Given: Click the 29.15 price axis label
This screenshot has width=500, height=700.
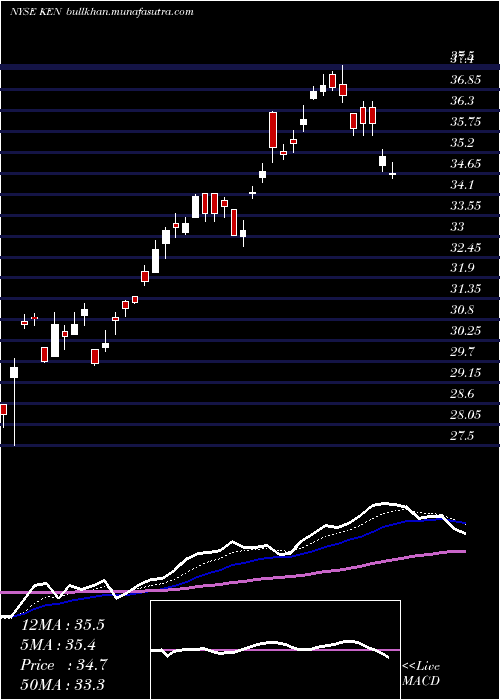Looking at the screenshot, I should [465, 373].
